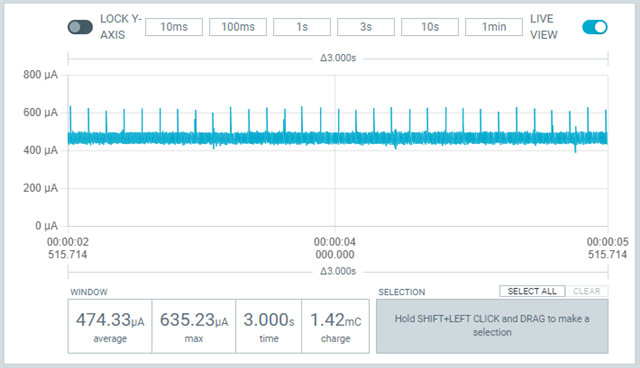
Task: Set time window to 100ms
Action: [x=238, y=27]
